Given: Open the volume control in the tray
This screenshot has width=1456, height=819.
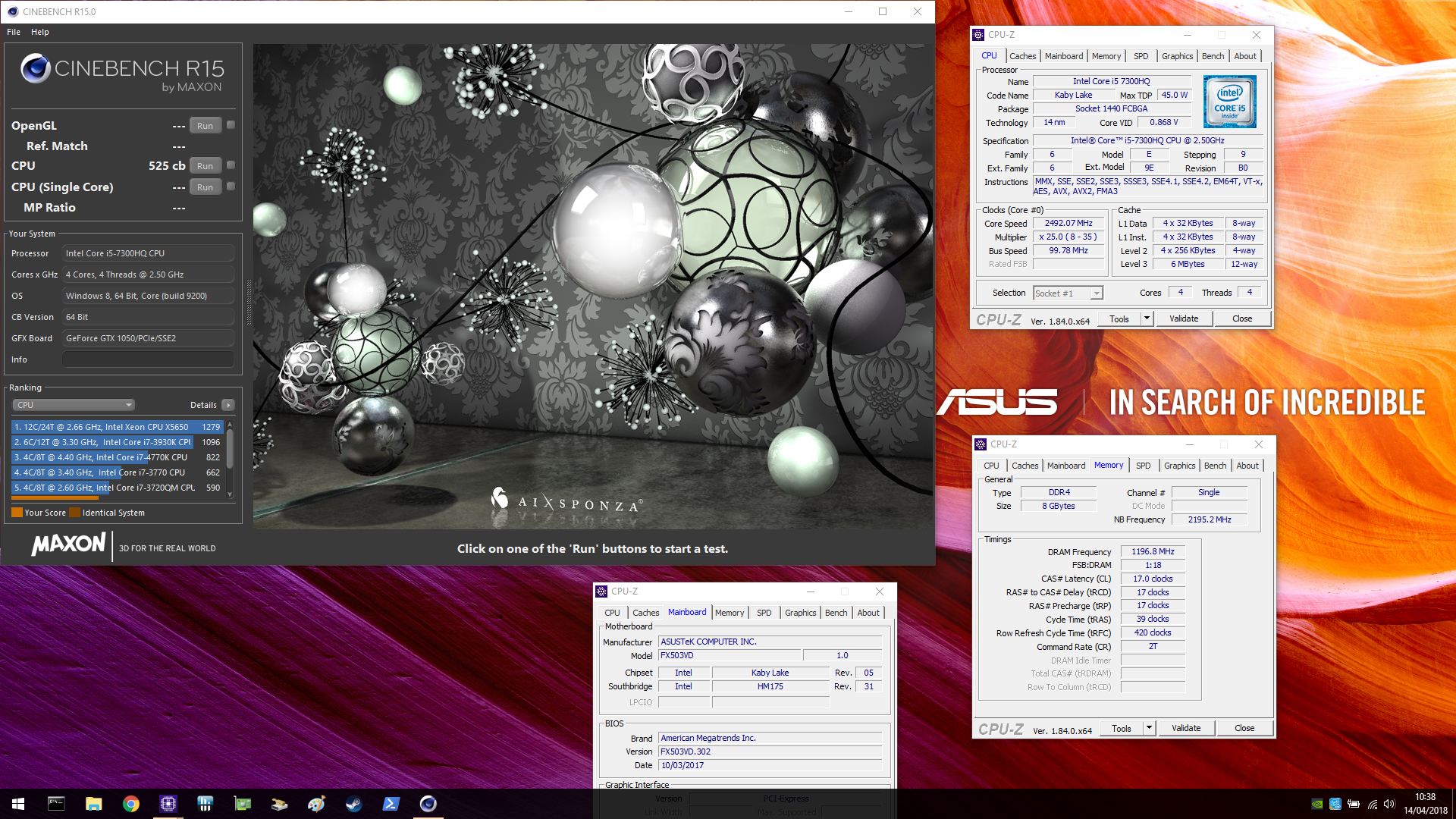Looking at the screenshot, I should click(x=1389, y=804).
